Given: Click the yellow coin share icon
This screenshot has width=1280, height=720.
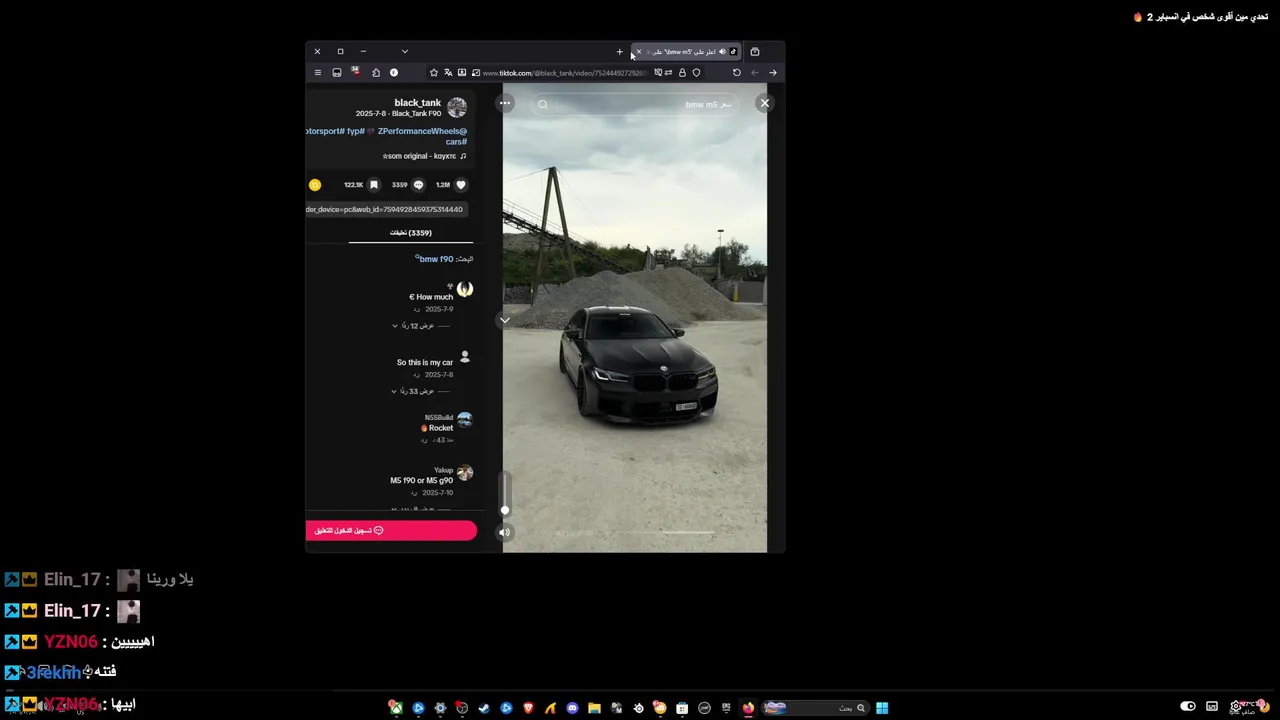Looking at the screenshot, I should (x=315, y=185).
